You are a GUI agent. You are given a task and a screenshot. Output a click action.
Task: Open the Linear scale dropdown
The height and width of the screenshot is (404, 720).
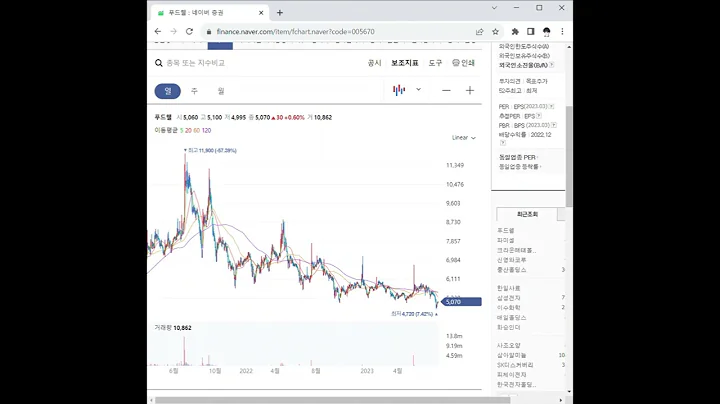[464, 138]
